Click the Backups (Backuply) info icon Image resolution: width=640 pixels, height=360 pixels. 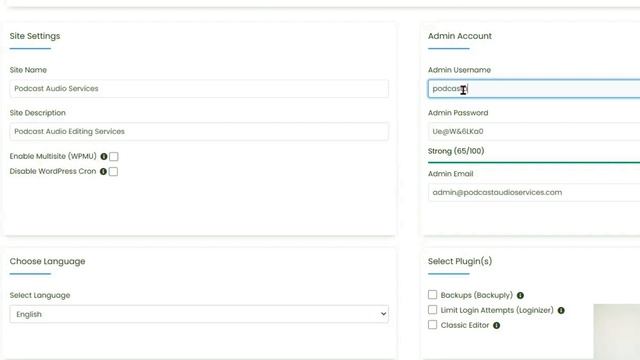click(520, 295)
